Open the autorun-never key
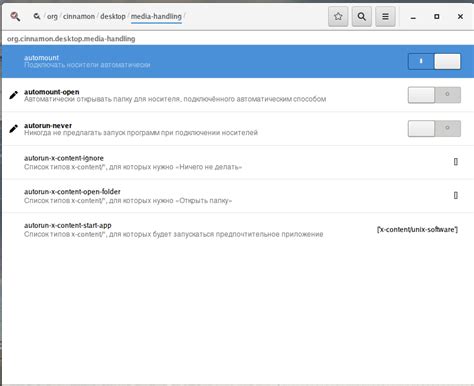Image resolution: width=474 pixels, height=386 pixels. point(238,129)
